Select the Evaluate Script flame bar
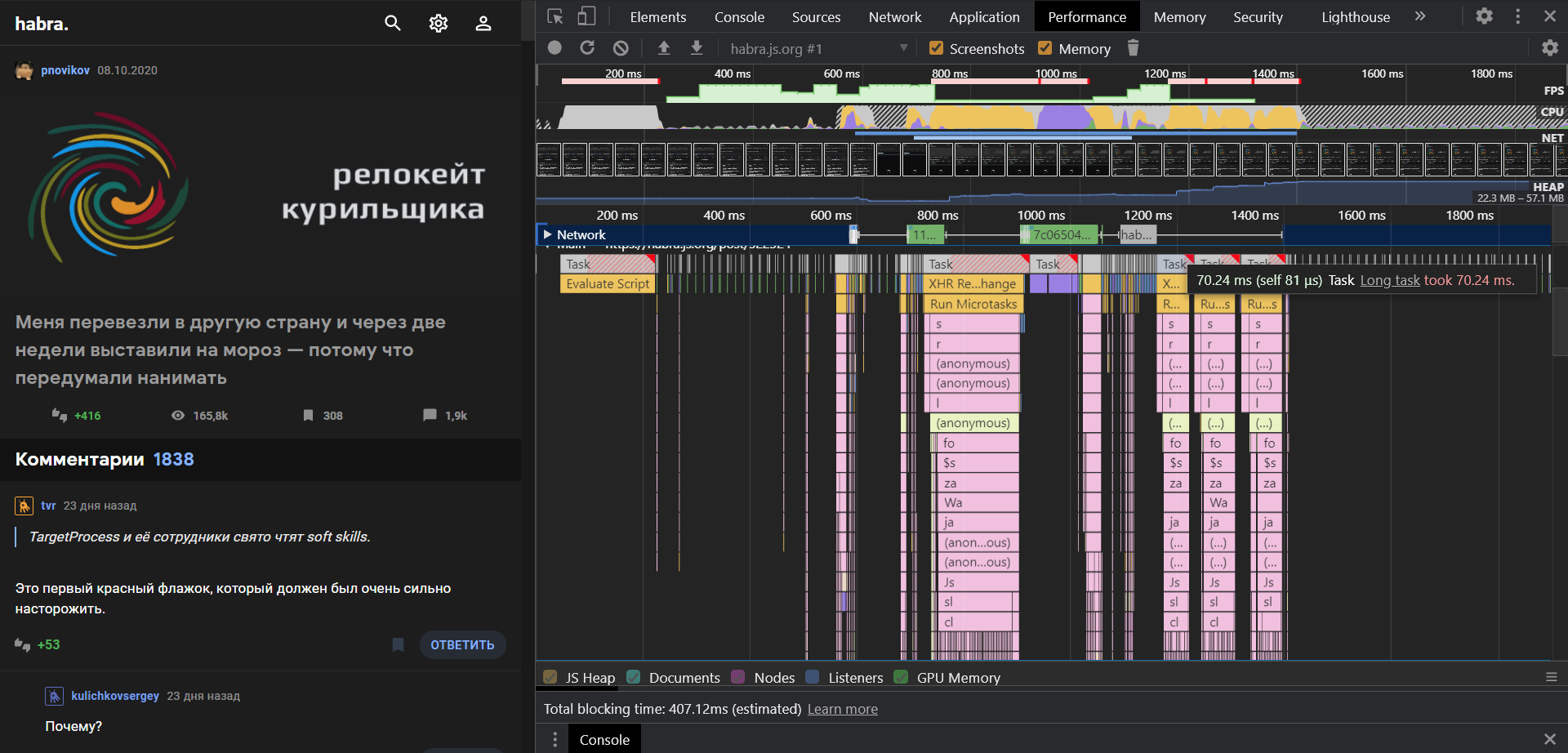Image resolution: width=1568 pixels, height=753 pixels. (x=608, y=284)
